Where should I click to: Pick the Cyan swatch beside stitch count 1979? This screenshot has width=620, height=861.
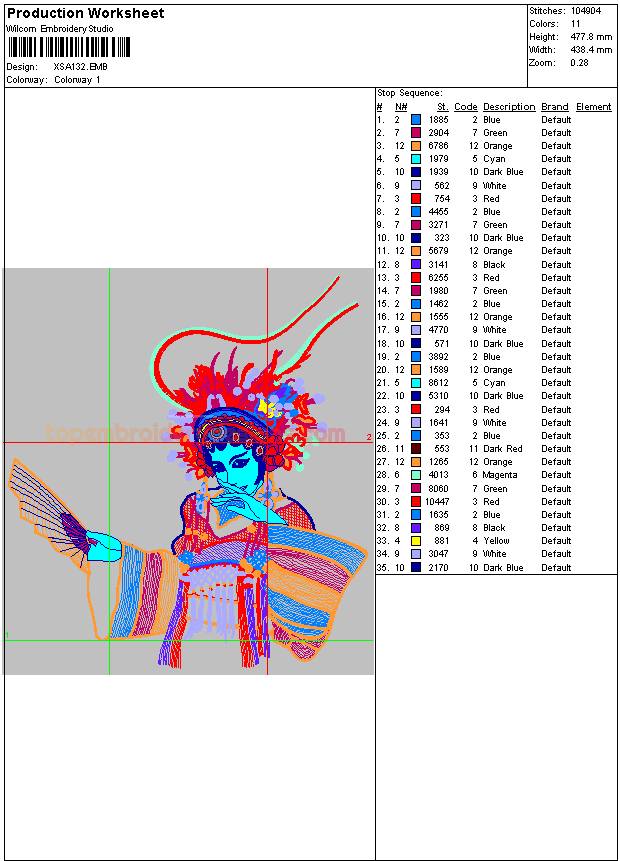click(416, 159)
